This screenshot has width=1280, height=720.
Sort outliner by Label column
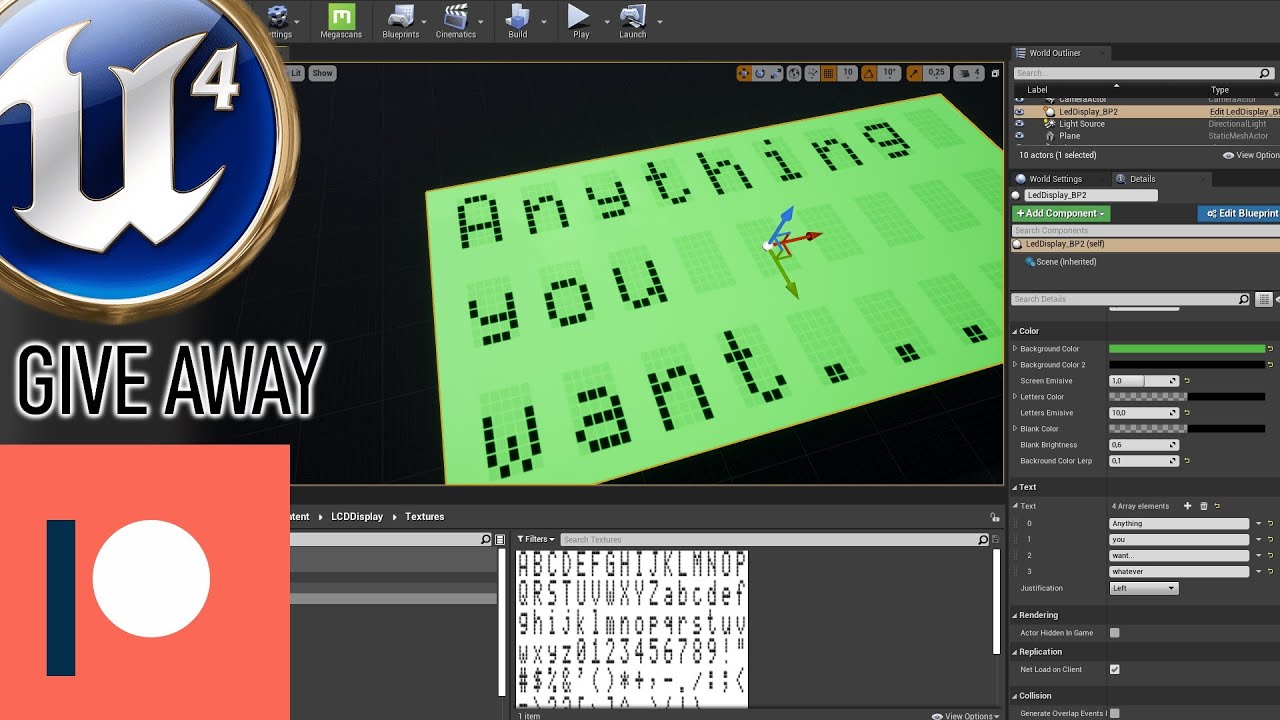click(x=1038, y=90)
